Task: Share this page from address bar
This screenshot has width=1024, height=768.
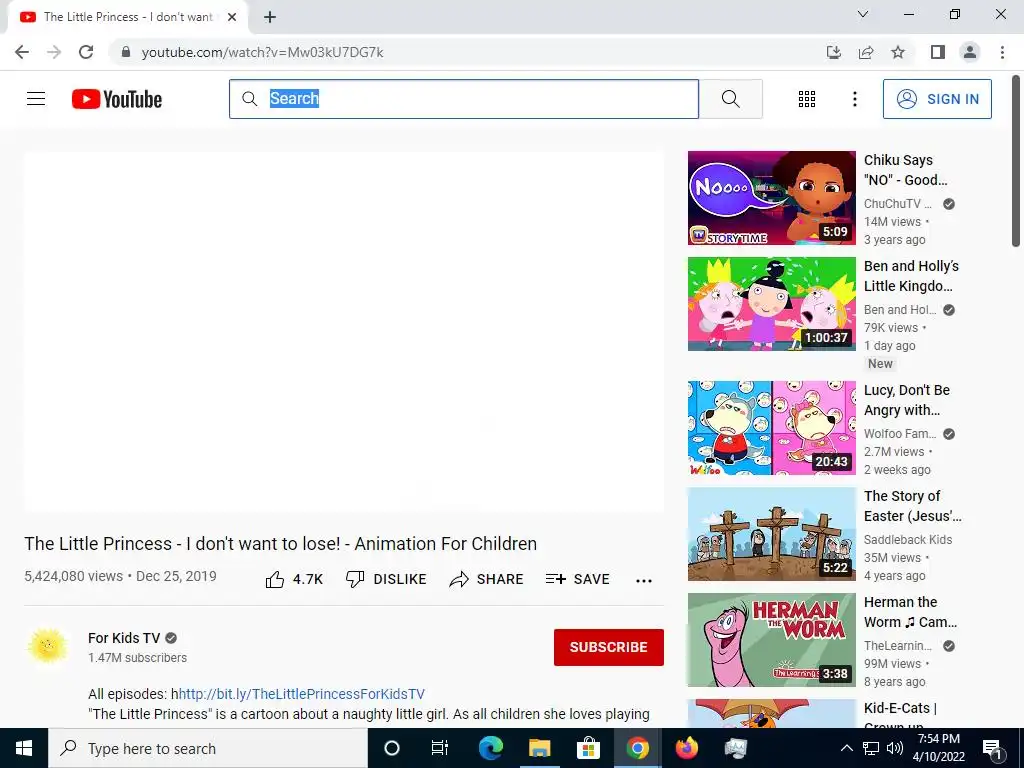Action: point(866,52)
